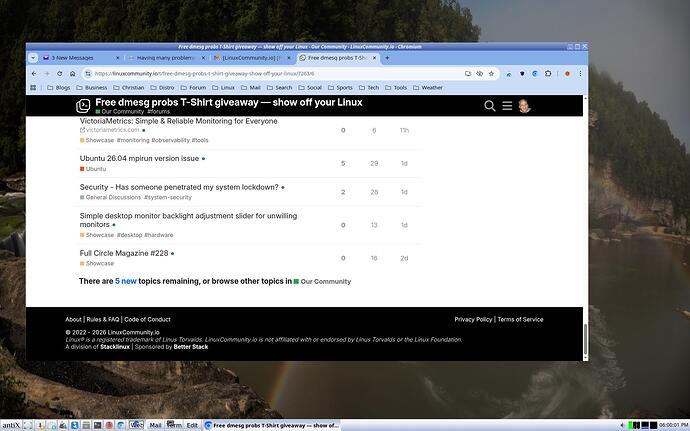
Task: Click the #system-security tag
Action: pyautogui.click(x=168, y=197)
